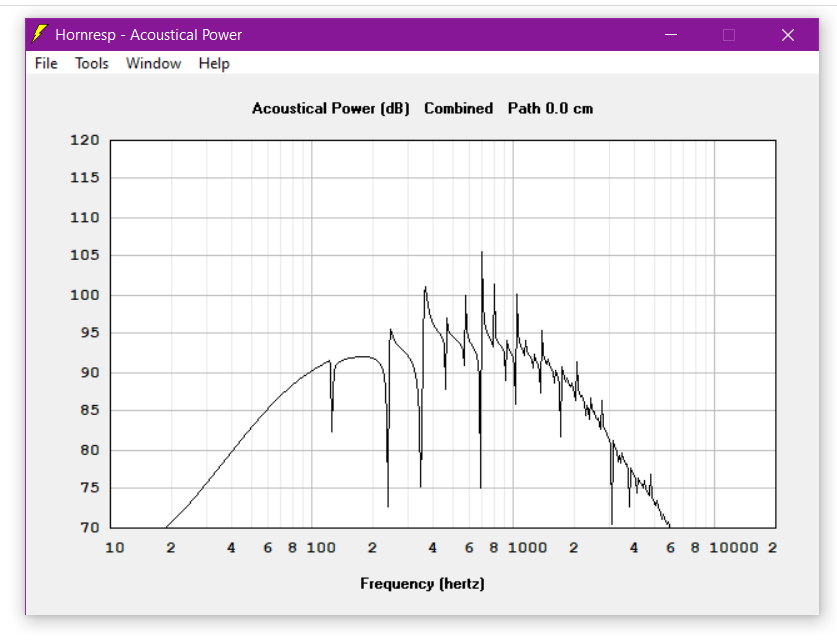Click the Hornresp window title text
Image resolution: width=837 pixels, height=642 pixels.
(148, 35)
